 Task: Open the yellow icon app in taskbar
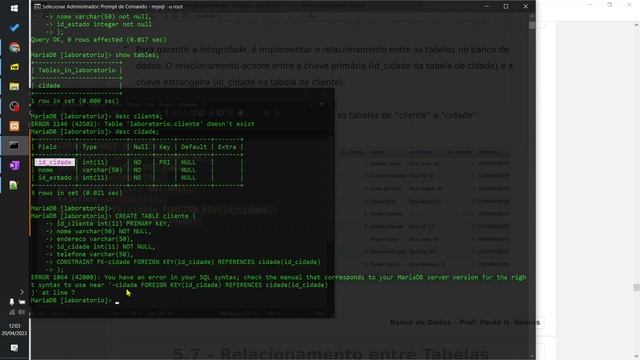(14, 67)
